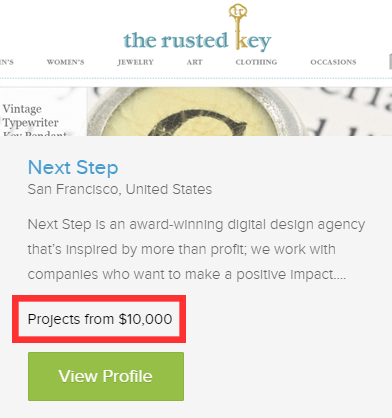
Task: Click the gold key icon in logo
Action: pyautogui.click(x=238, y=26)
